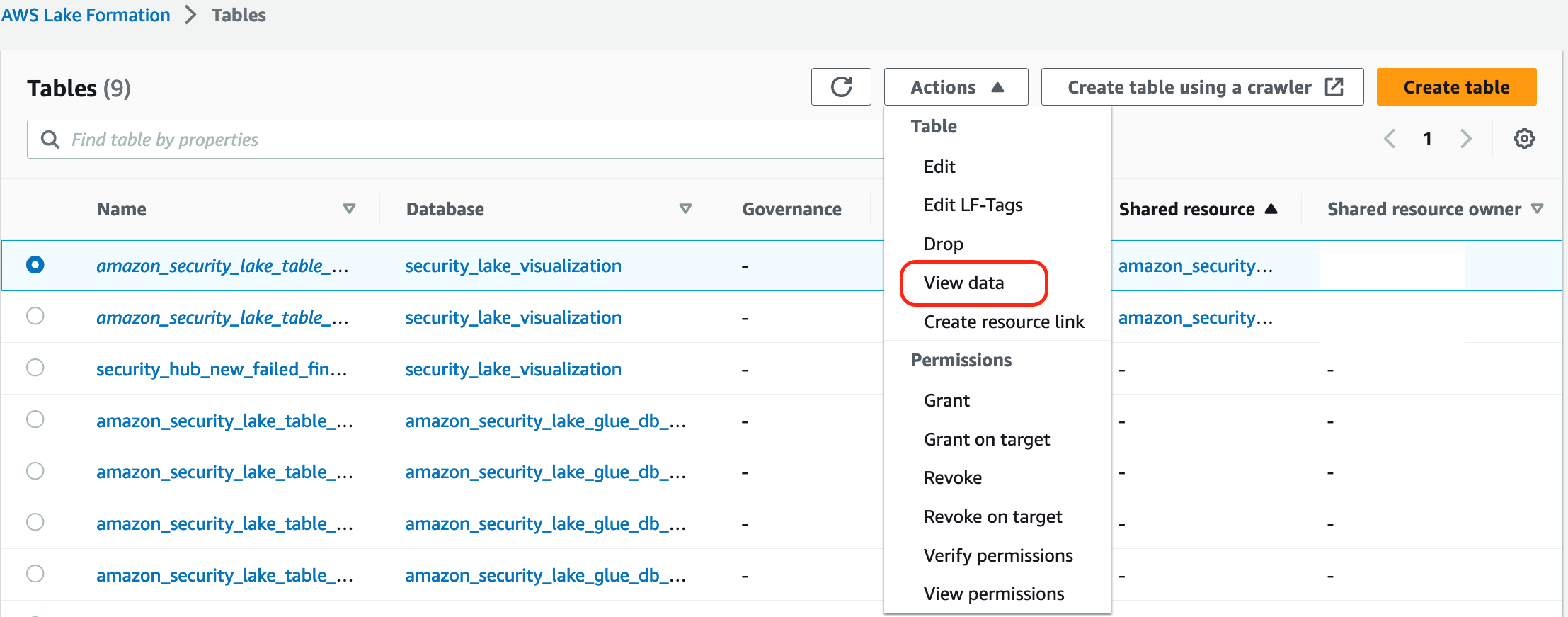Click the refresh tables icon button
1568x617 pixels.
click(841, 87)
